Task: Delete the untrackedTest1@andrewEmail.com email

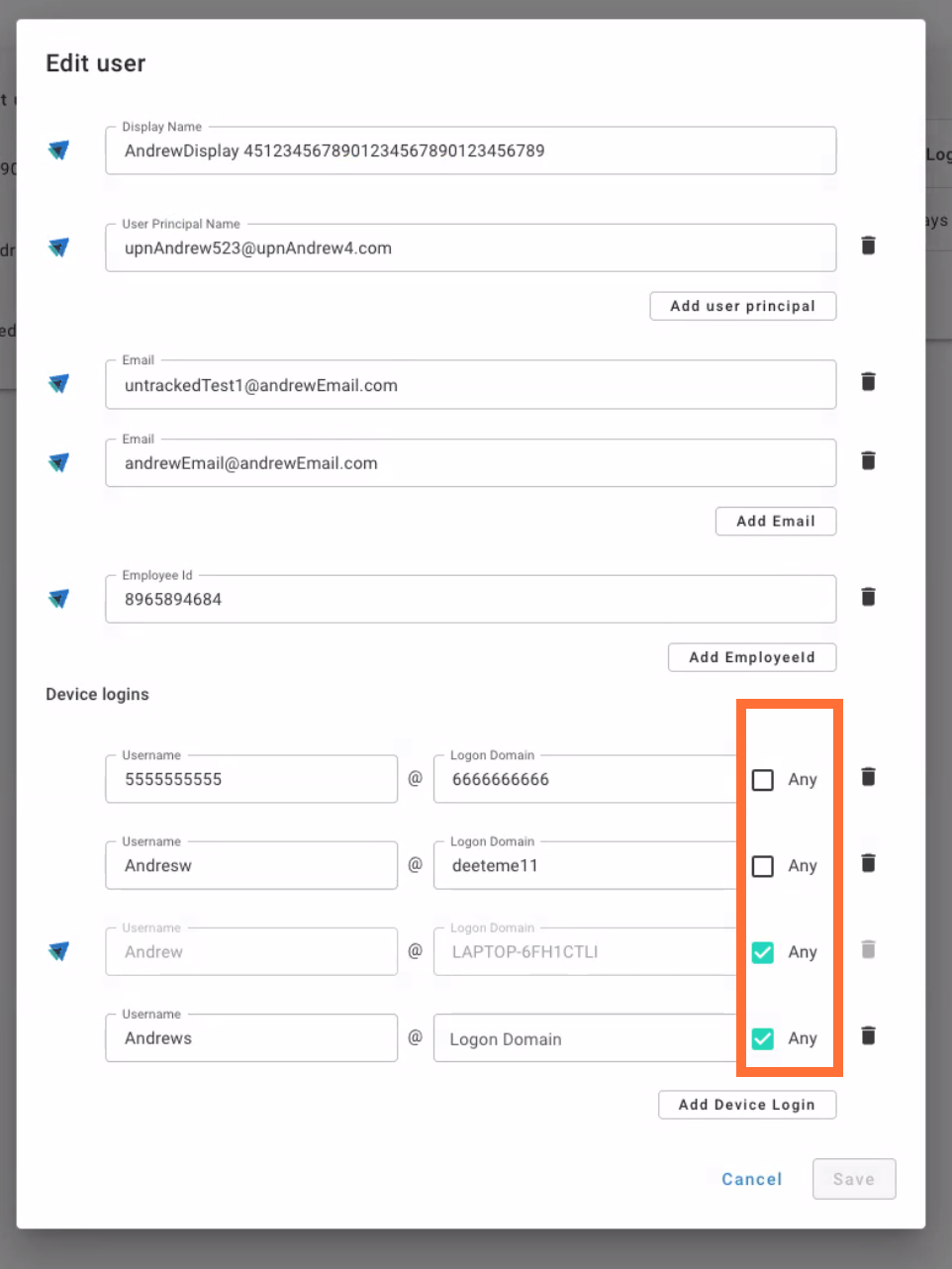Action: tap(868, 381)
